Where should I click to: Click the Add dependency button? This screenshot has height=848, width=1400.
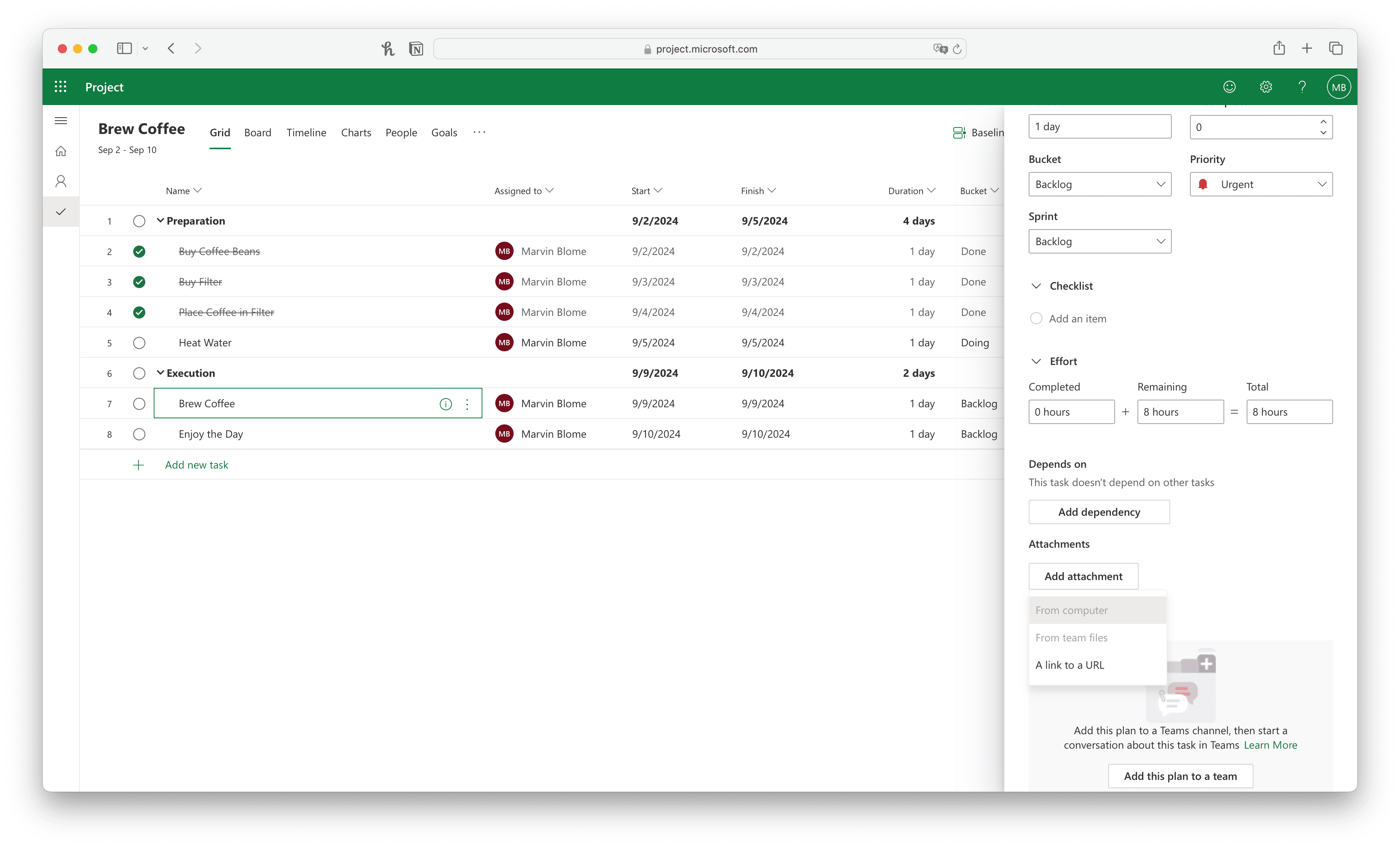click(1099, 512)
